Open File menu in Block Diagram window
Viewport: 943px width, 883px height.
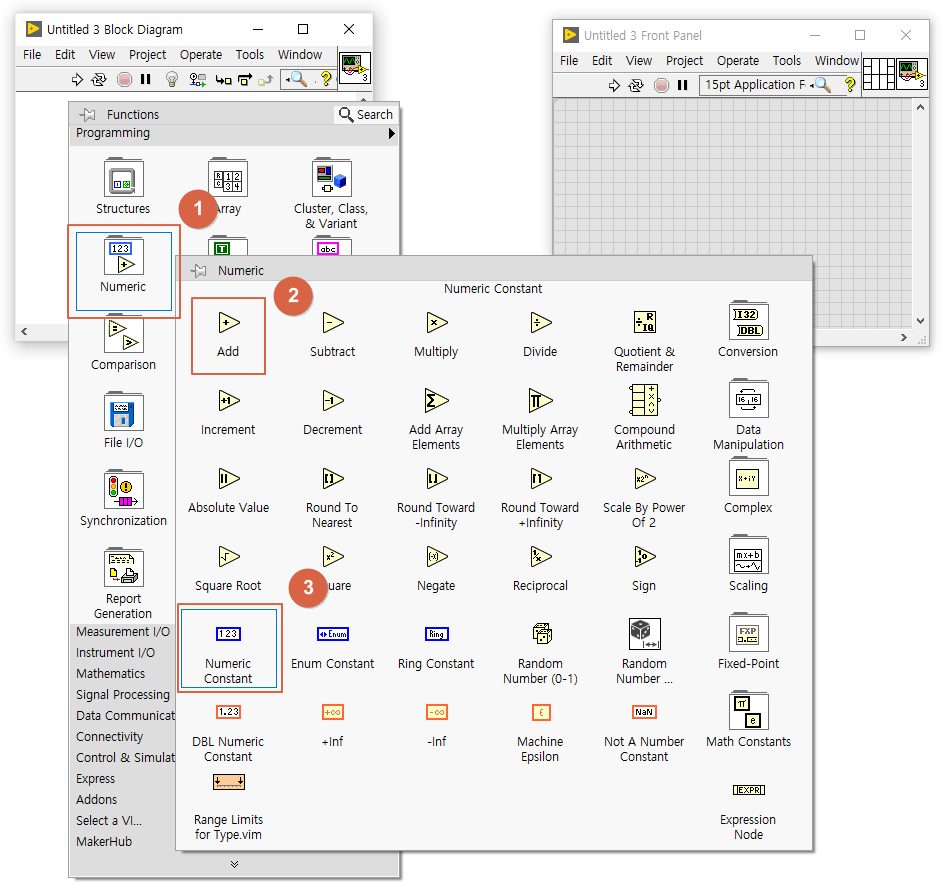32,55
